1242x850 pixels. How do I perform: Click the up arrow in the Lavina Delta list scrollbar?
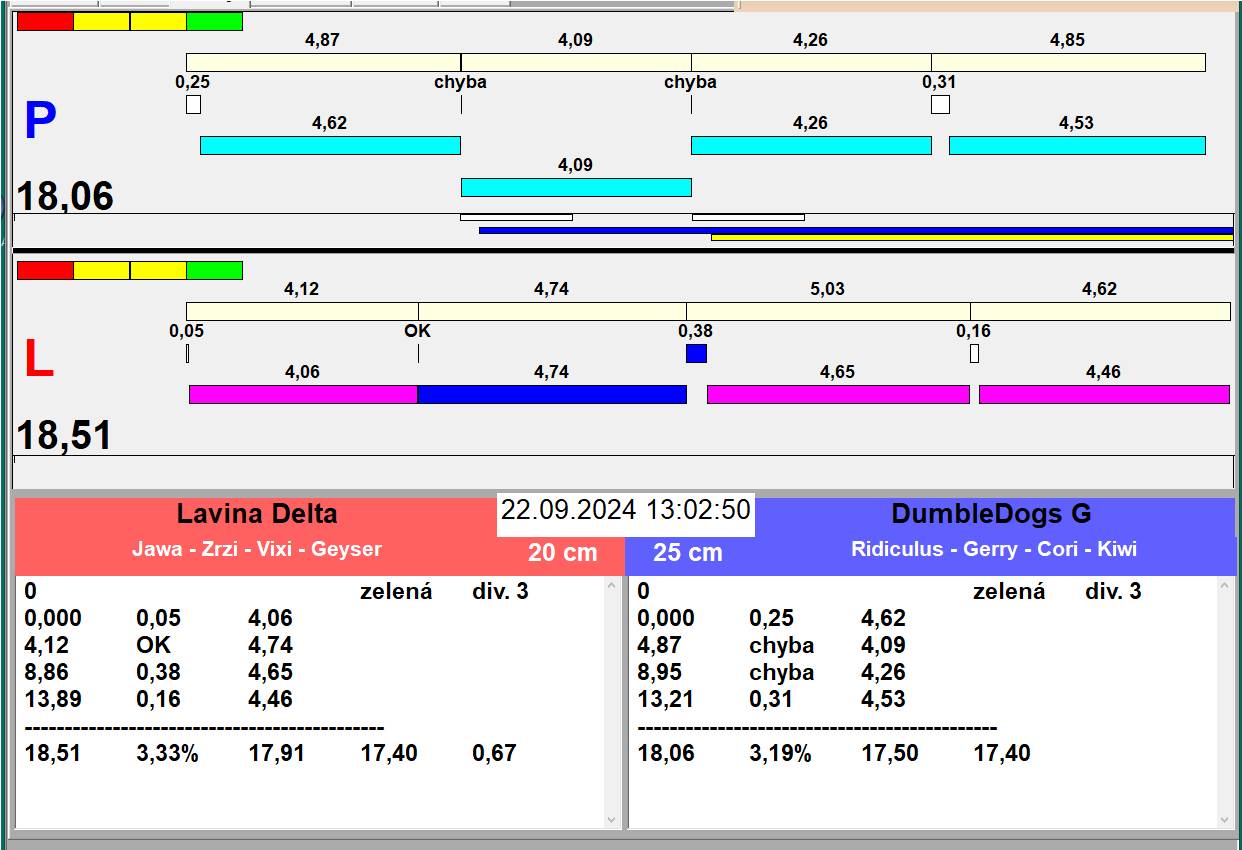click(x=612, y=586)
